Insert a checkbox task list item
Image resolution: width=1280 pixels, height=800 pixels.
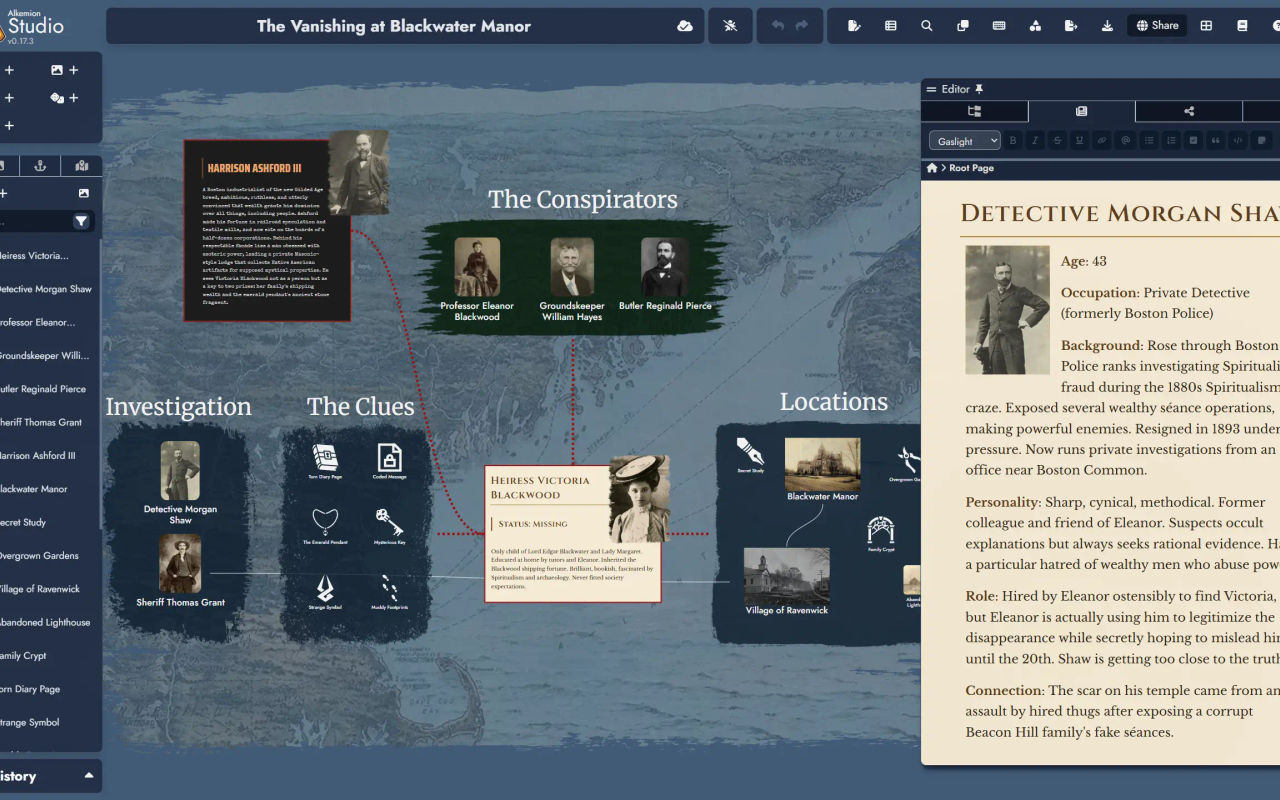(x=1193, y=141)
